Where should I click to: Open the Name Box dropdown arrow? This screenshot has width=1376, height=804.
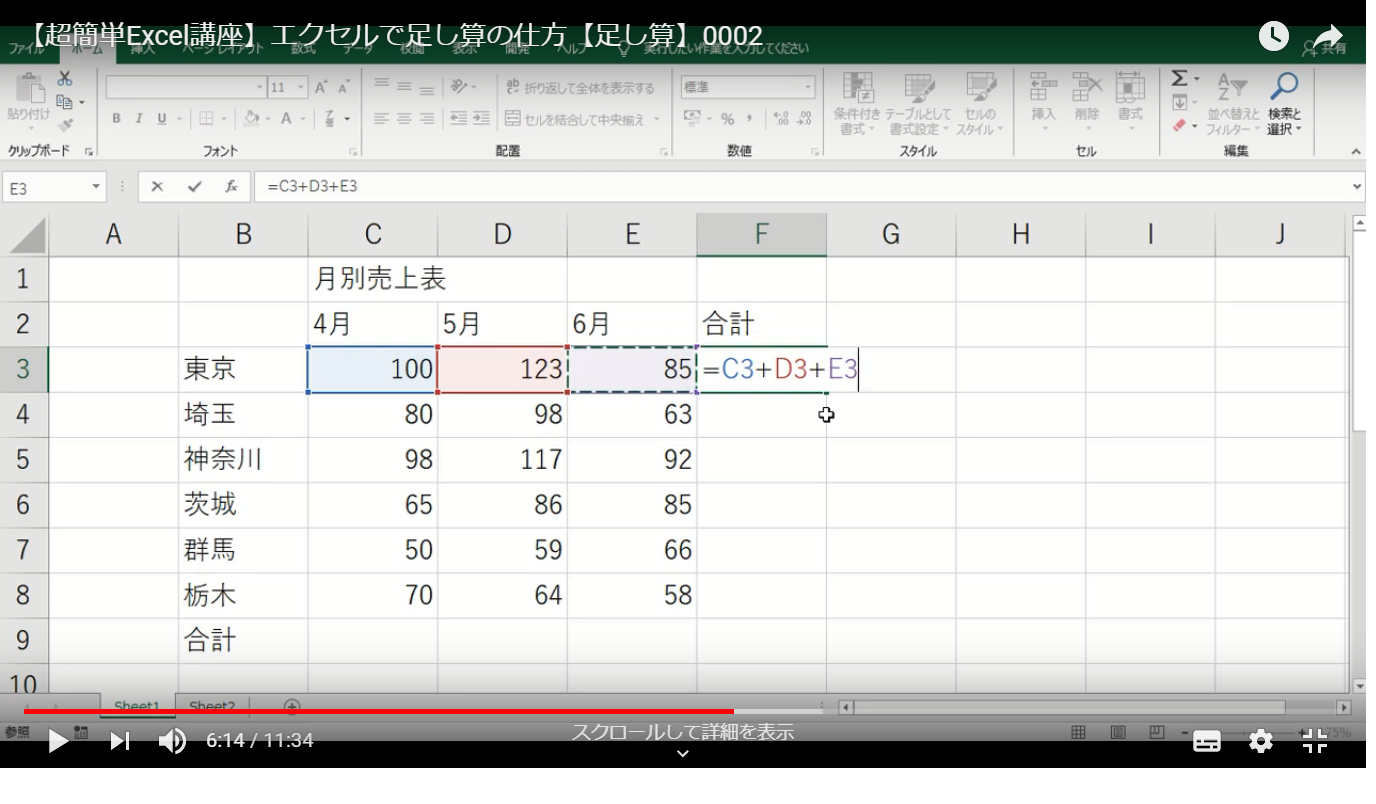[97, 187]
